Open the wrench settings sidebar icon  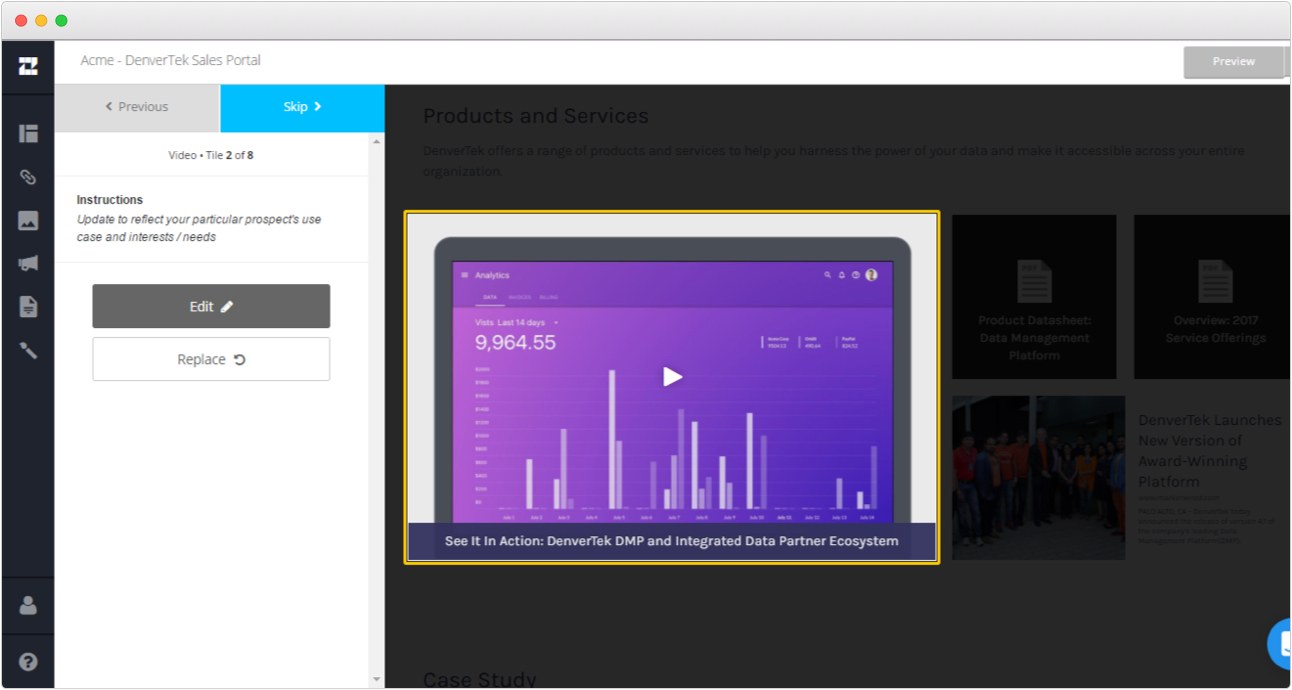[28, 350]
